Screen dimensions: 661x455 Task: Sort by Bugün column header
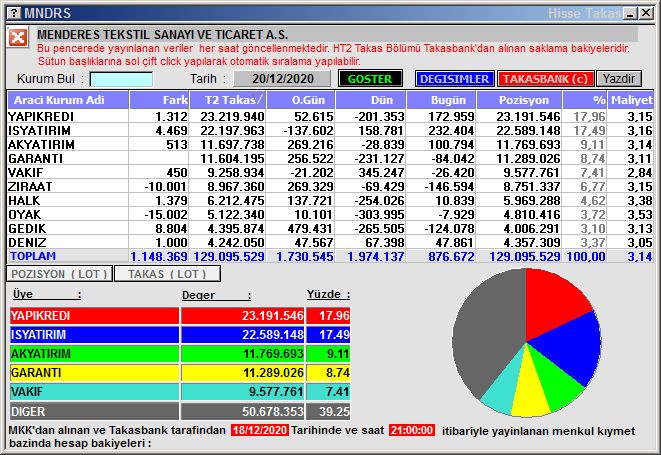441,100
